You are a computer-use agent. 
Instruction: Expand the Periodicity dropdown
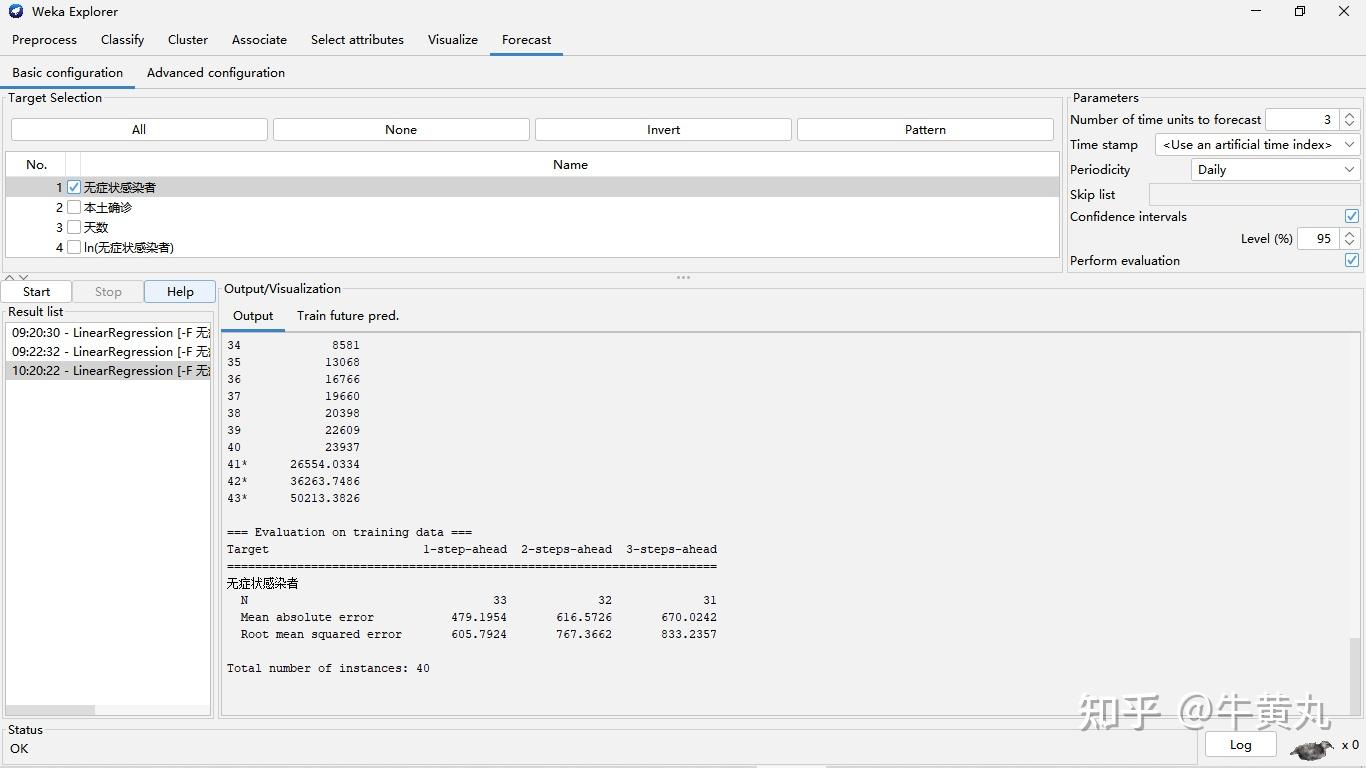(1274, 169)
